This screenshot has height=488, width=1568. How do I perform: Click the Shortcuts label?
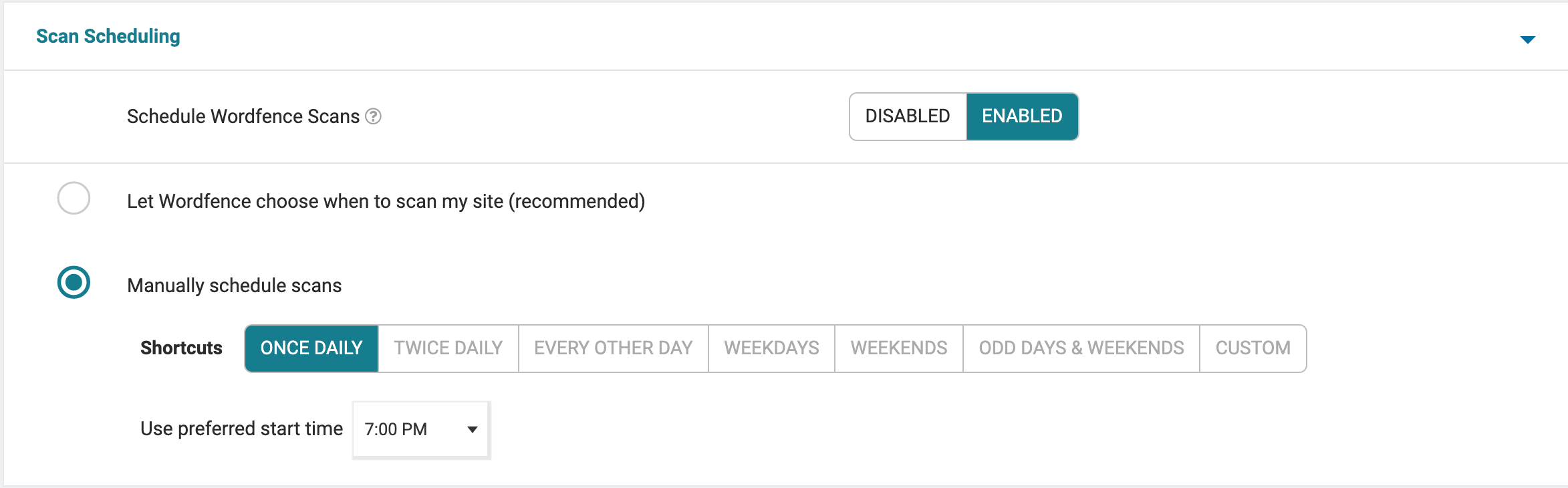180,348
